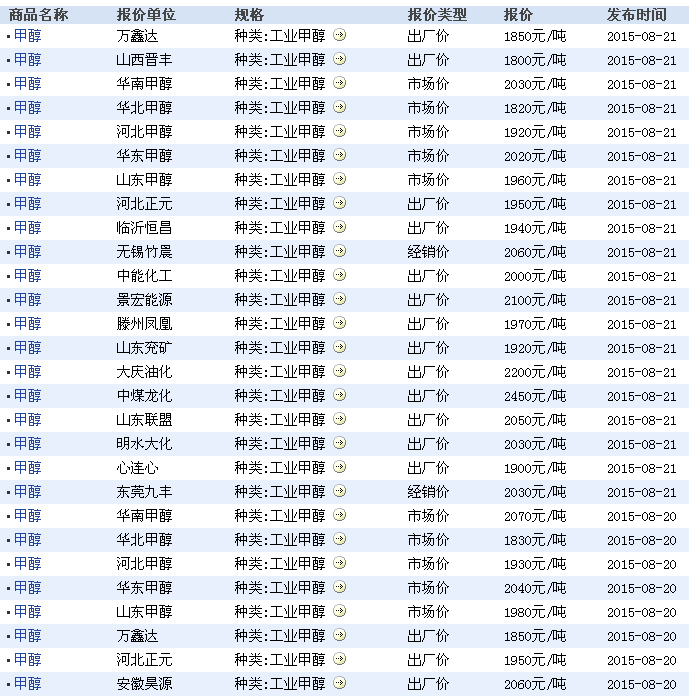Click the arrow icon in the 河北正元 2015-08-21 row
This screenshot has height=700, width=689.
[x=339, y=203]
